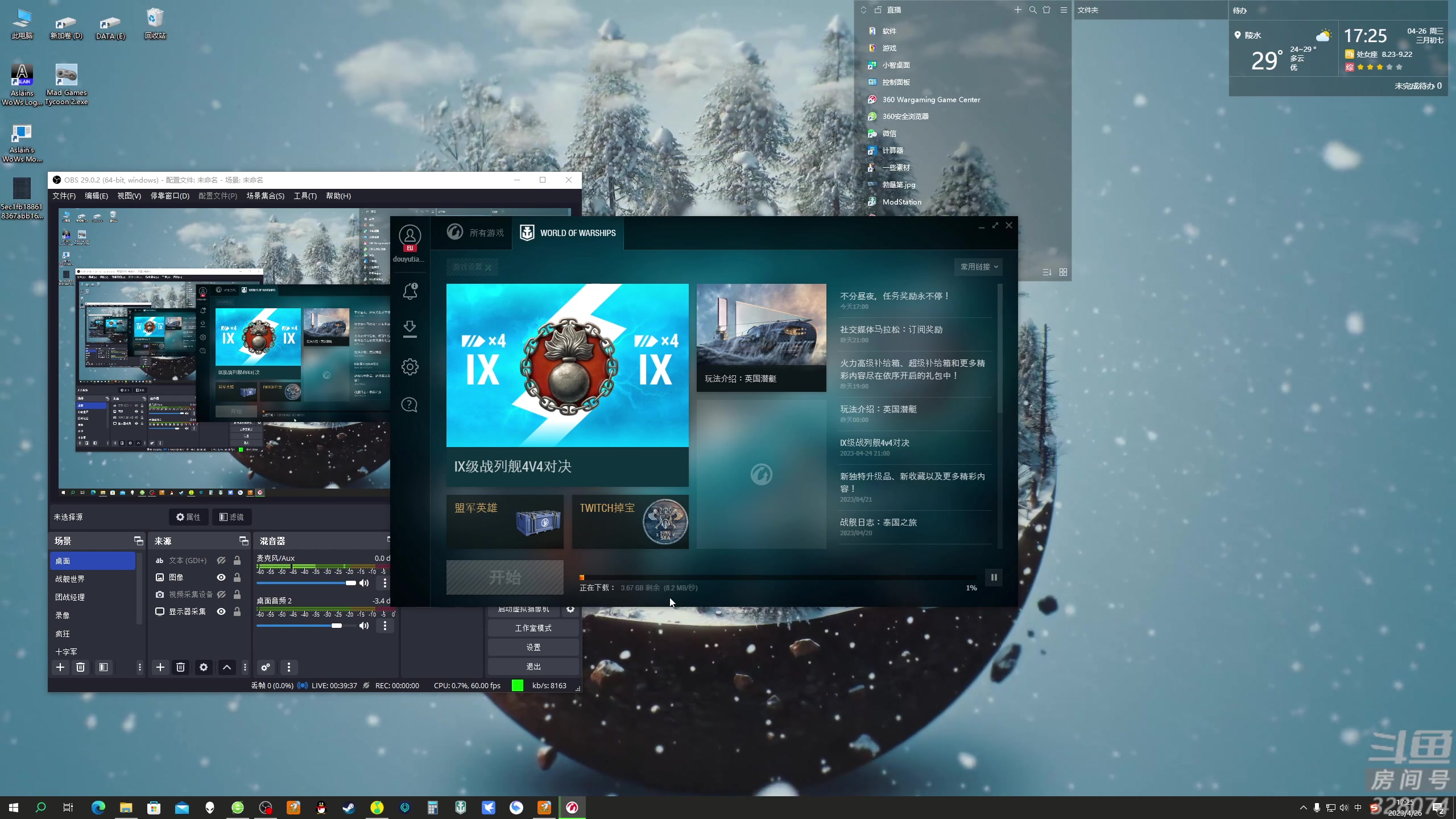This screenshot has height=819, width=1456.
Task: Expand the 常用链接 dropdown
Action: (x=978, y=267)
